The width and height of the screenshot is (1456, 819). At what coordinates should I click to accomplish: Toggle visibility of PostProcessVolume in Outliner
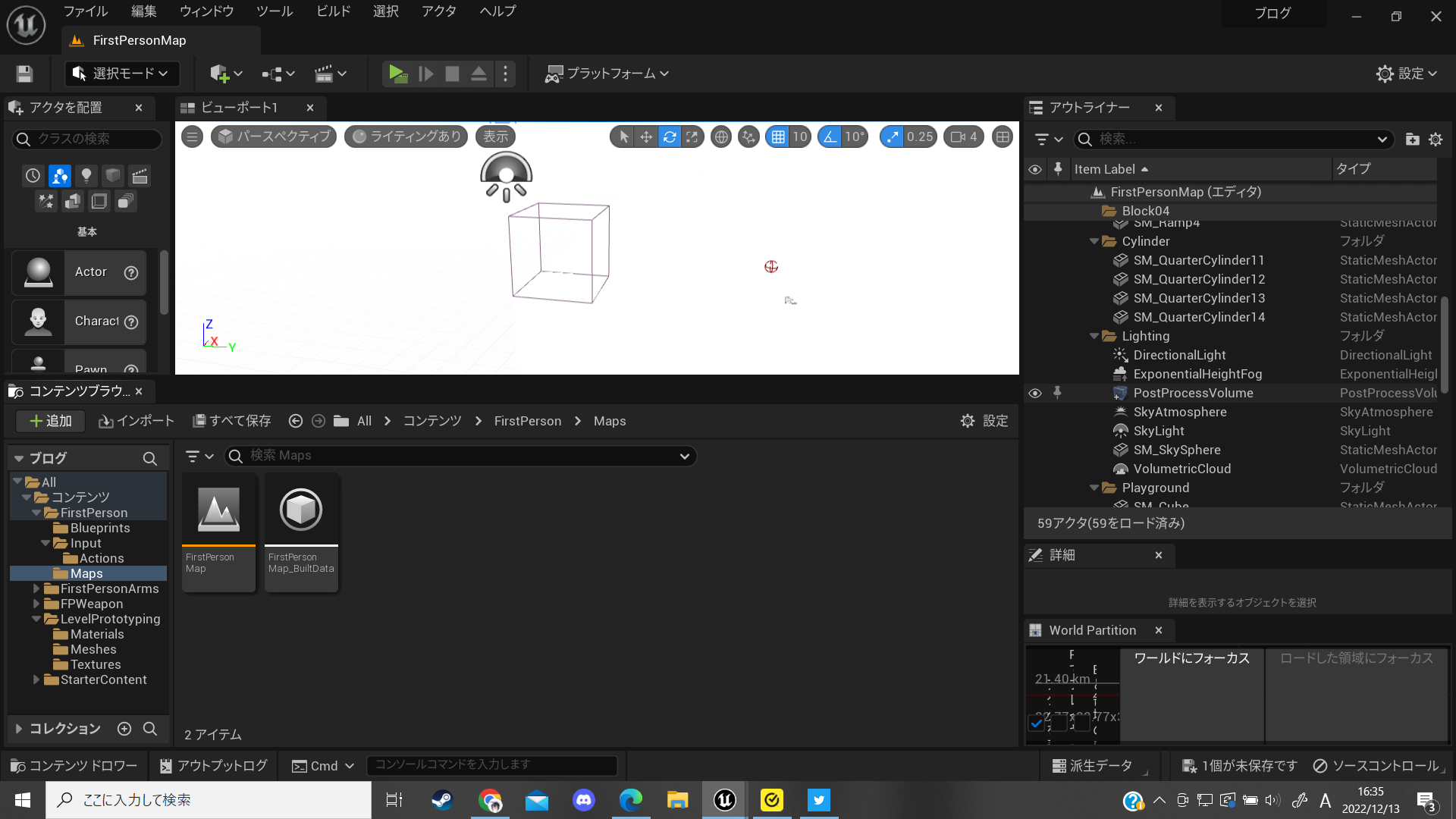(1035, 393)
